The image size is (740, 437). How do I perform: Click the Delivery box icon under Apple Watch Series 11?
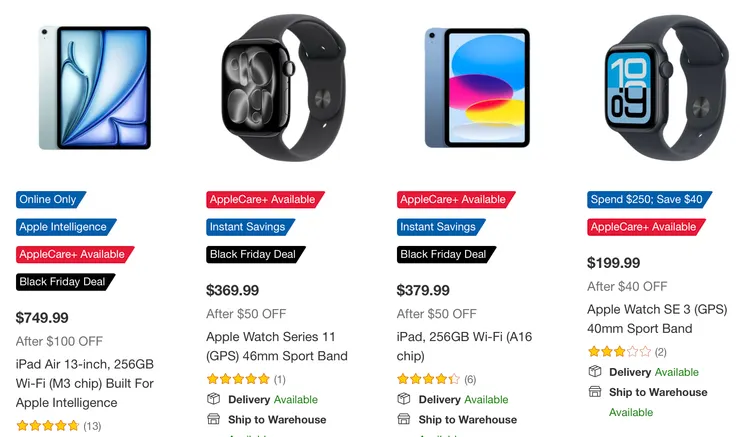[x=213, y=399]
